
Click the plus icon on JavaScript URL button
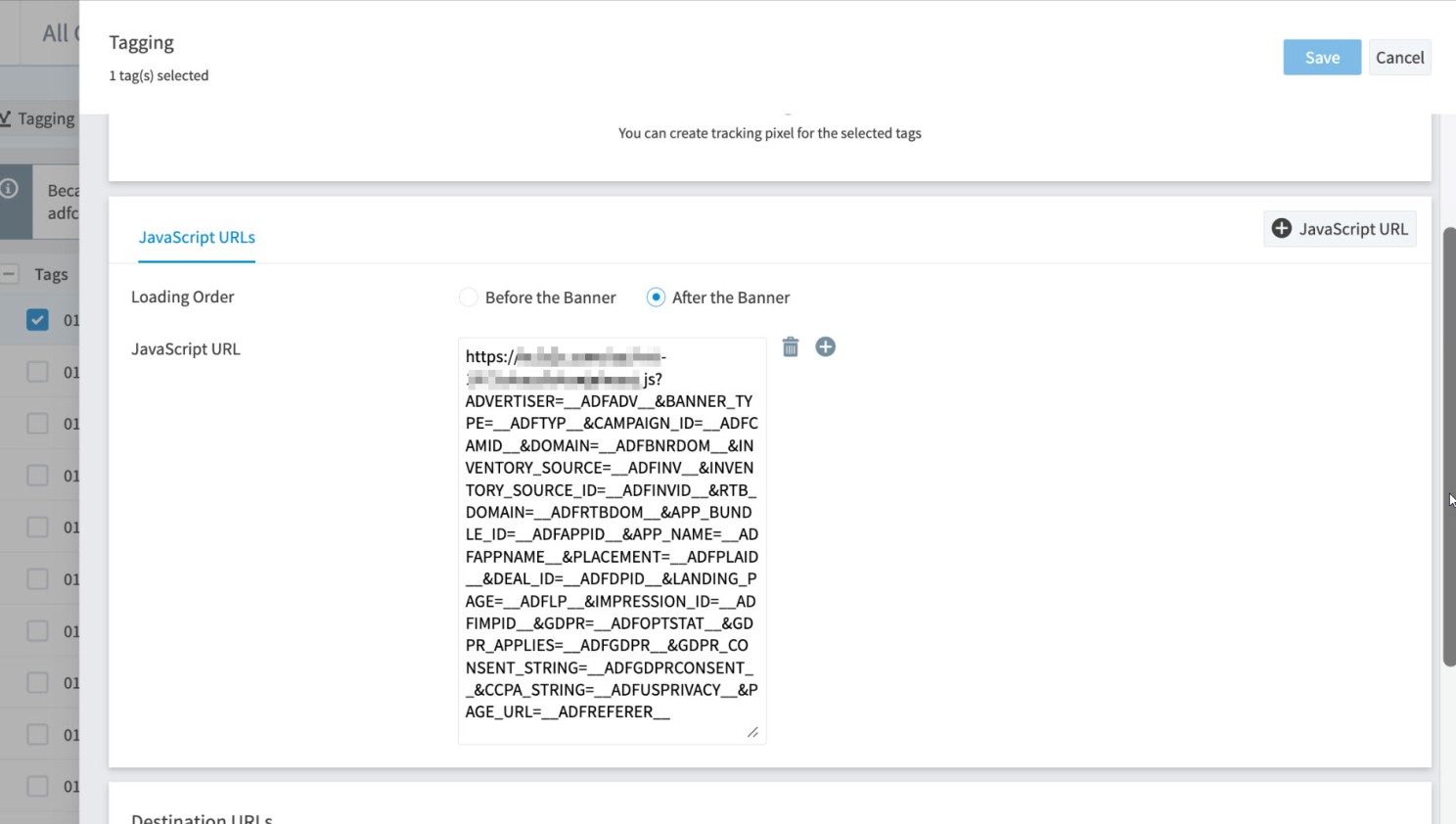pyautogui.click(x=1281, y=228)
